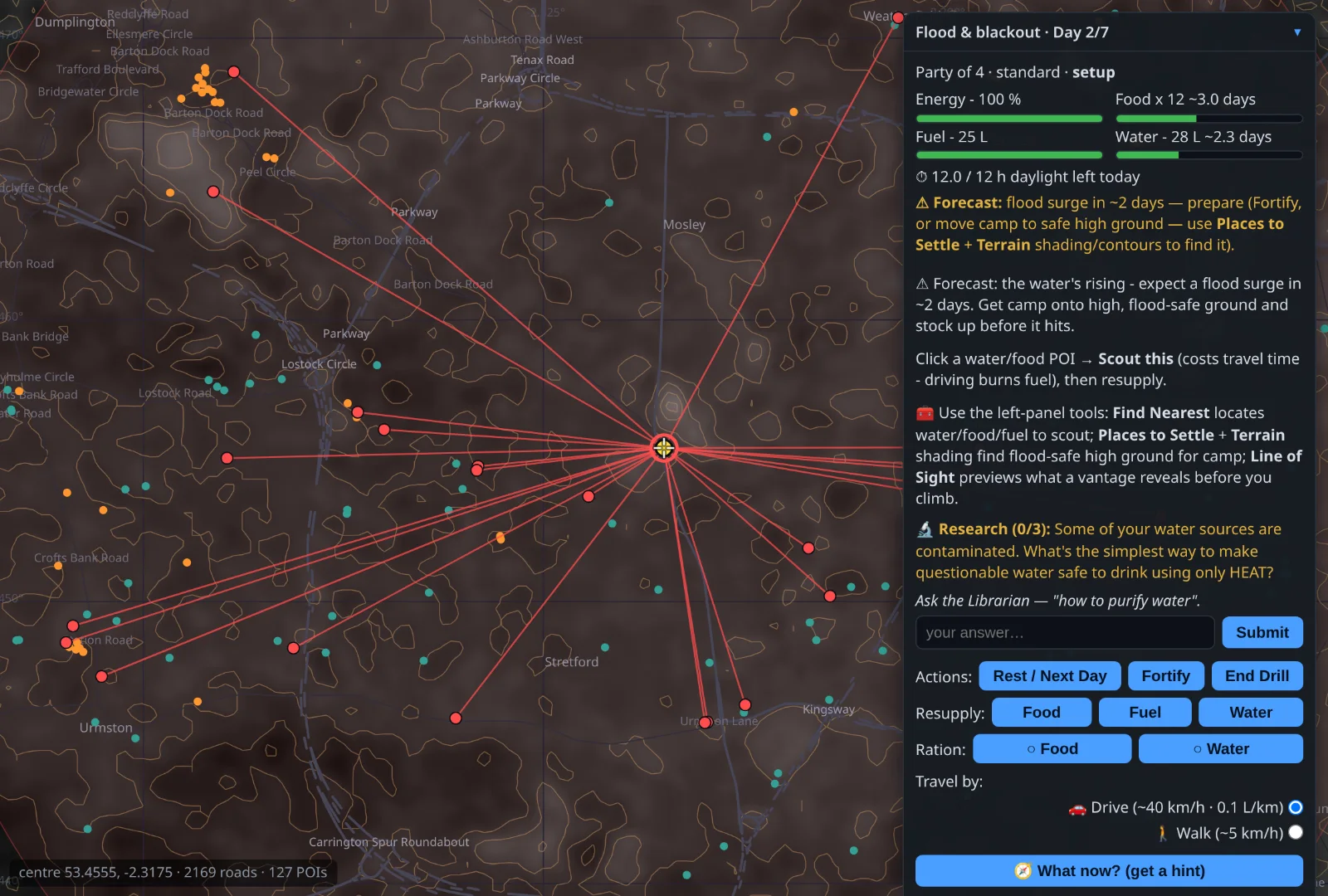
Task: Focus the 'your answer…' input field
Action: coord(1065,632)
